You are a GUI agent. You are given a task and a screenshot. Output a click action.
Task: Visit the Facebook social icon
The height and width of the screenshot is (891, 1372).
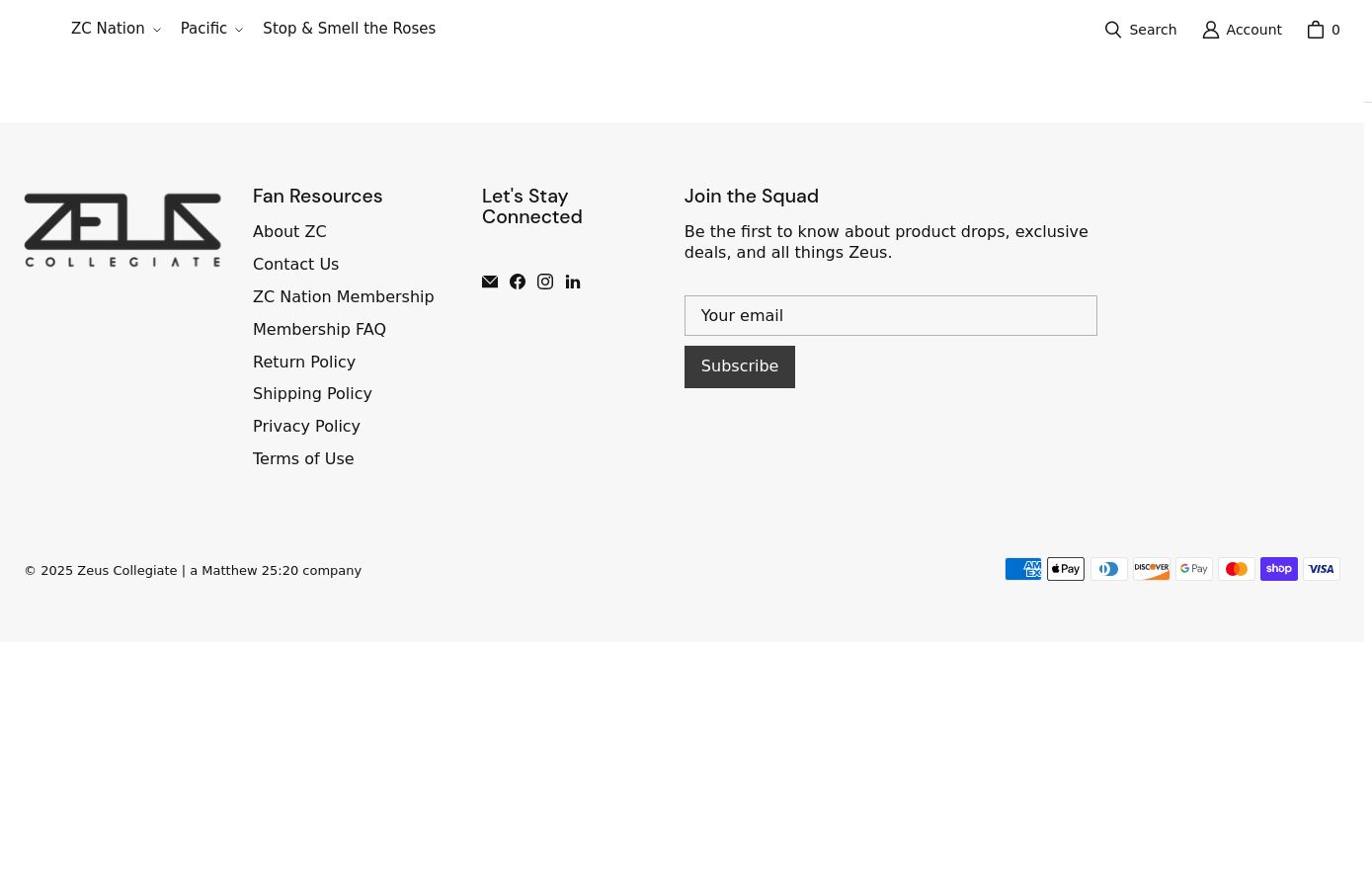pyautogui.click(x=518, y=283)
